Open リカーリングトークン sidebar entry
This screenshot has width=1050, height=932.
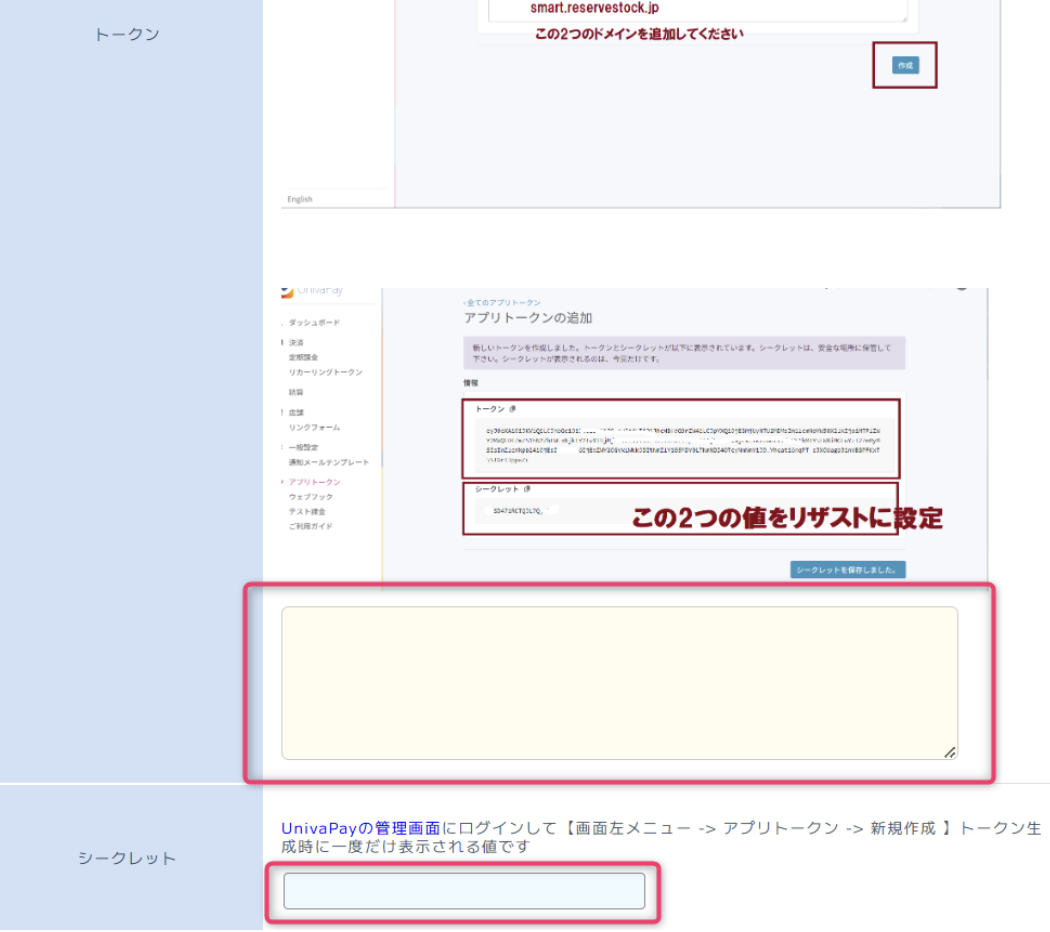tap(325, 372)
